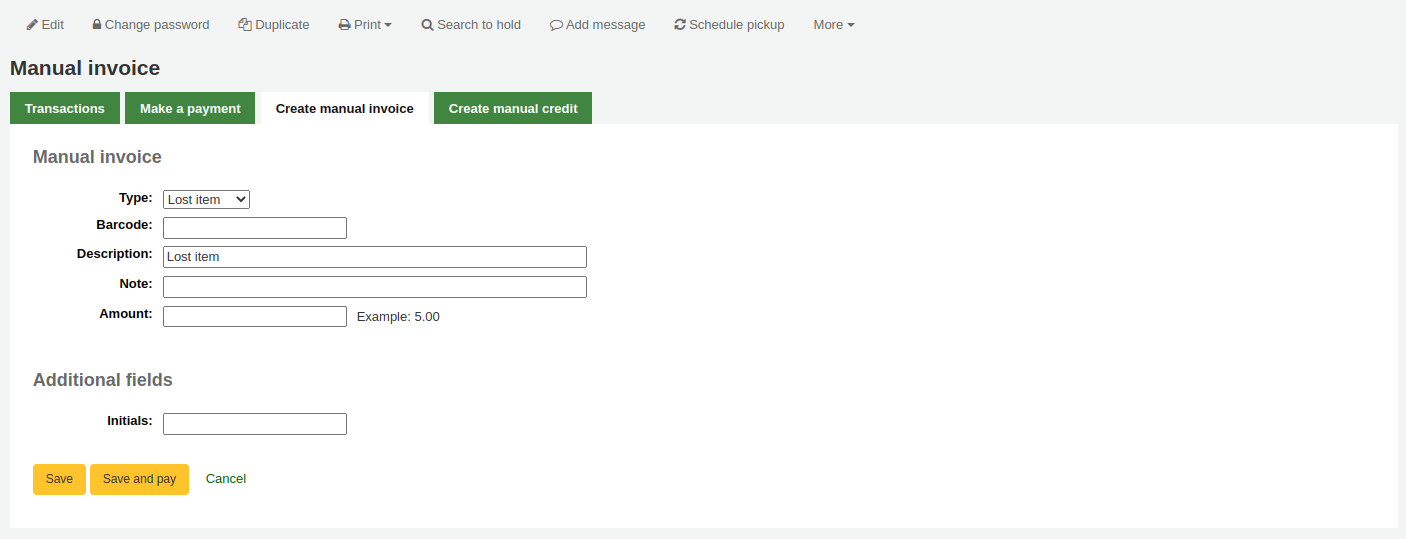The height and width of the screenshot is (539, 1406).
Task: Cancel the manual invoice form
Action: point(226,479)
